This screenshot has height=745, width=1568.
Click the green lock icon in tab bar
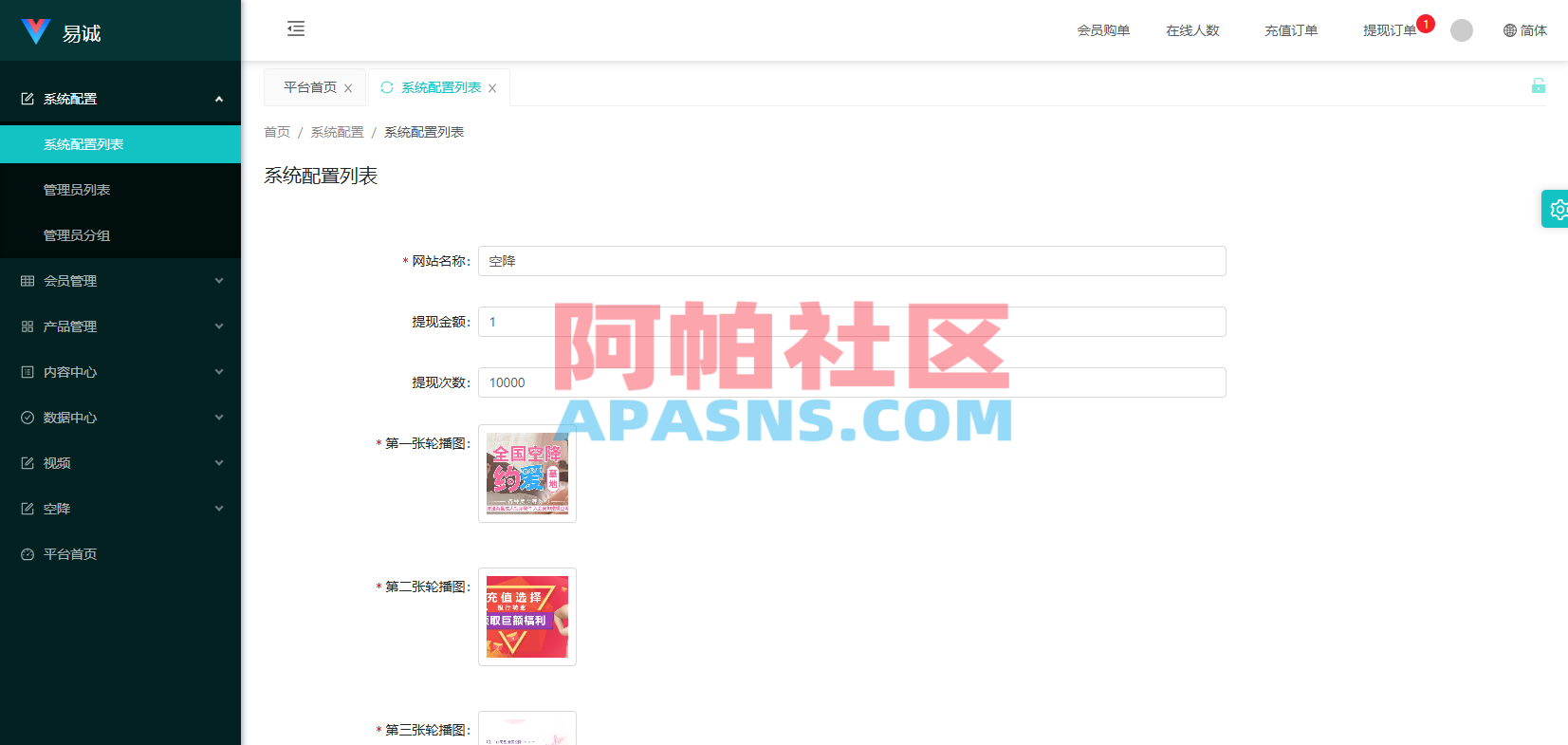1539,85
